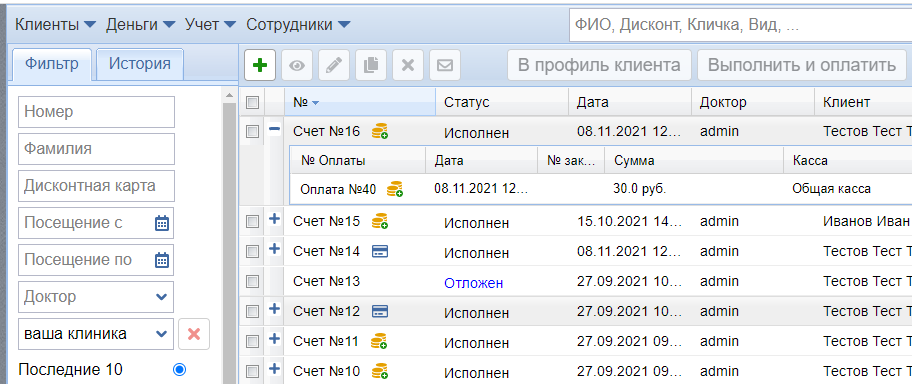Expand the Счет №12 row
Screen dimensions: 912x384
pyautogui.click(x=275, y=309)
